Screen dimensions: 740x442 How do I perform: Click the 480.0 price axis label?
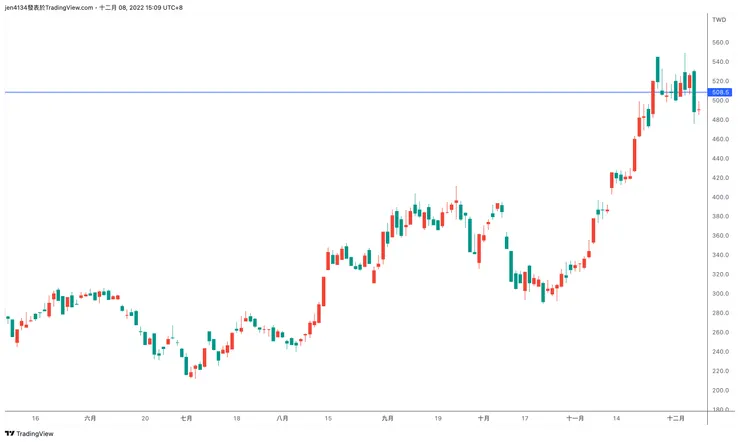(x=721, y=120)
